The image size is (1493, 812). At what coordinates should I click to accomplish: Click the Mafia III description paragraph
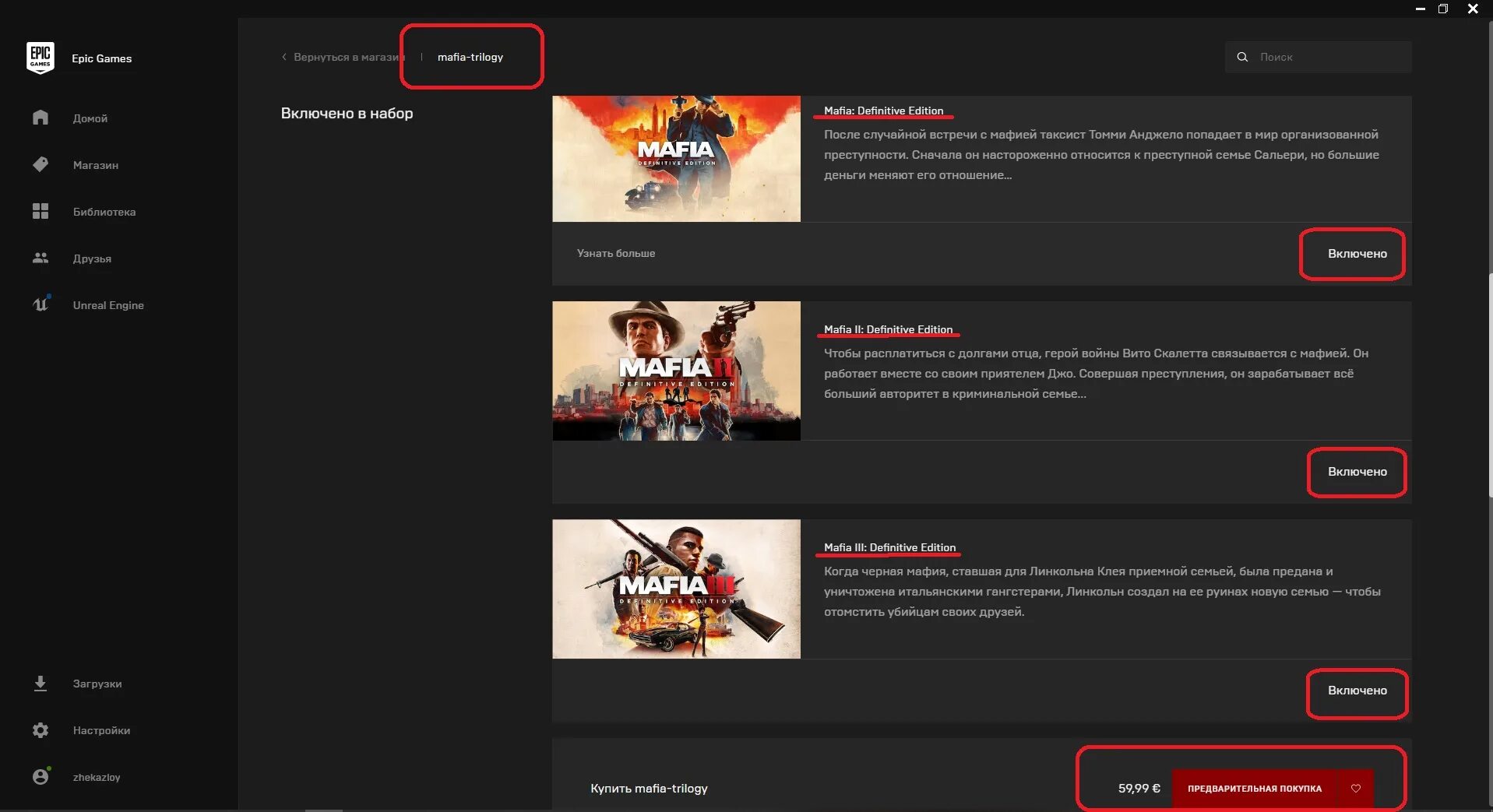tap(1102, 592)
